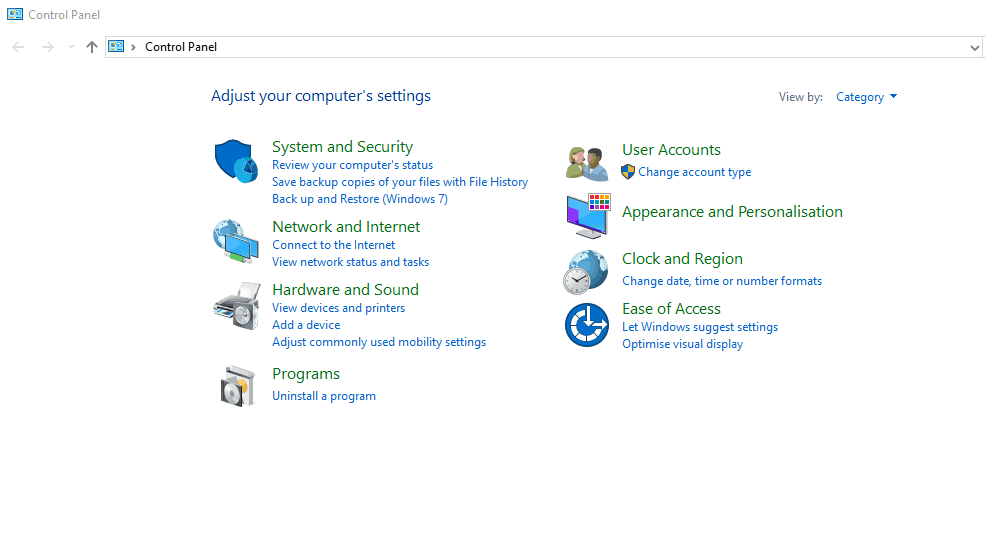Click the Hardware and Sound printer icon

coord(236,306)
